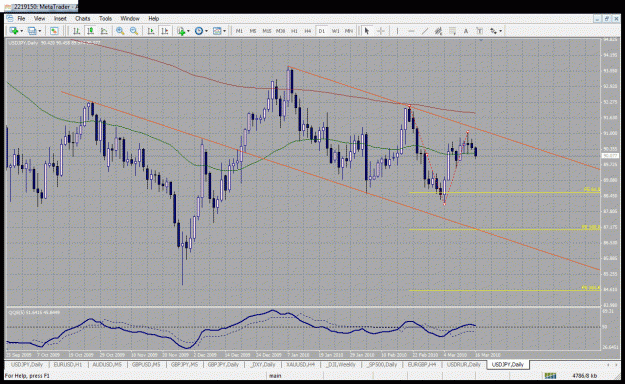Switch to the USDRUR,Daily chart tab
Viewport: 625px width, 384px height.
pos(463,364)
